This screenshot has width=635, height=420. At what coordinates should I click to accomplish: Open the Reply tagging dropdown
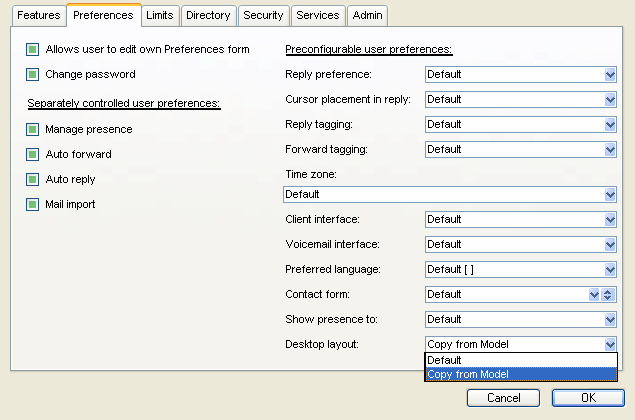610,124
